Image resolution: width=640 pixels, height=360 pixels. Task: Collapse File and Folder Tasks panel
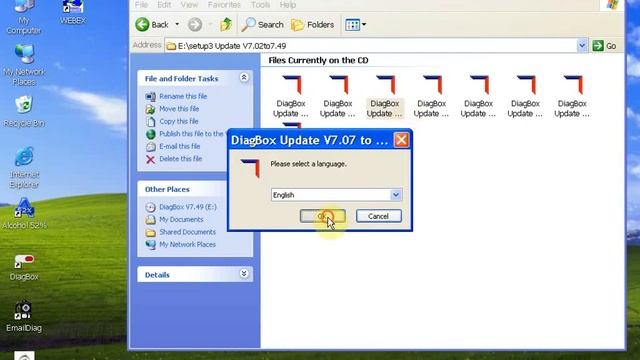pos(244,78)
